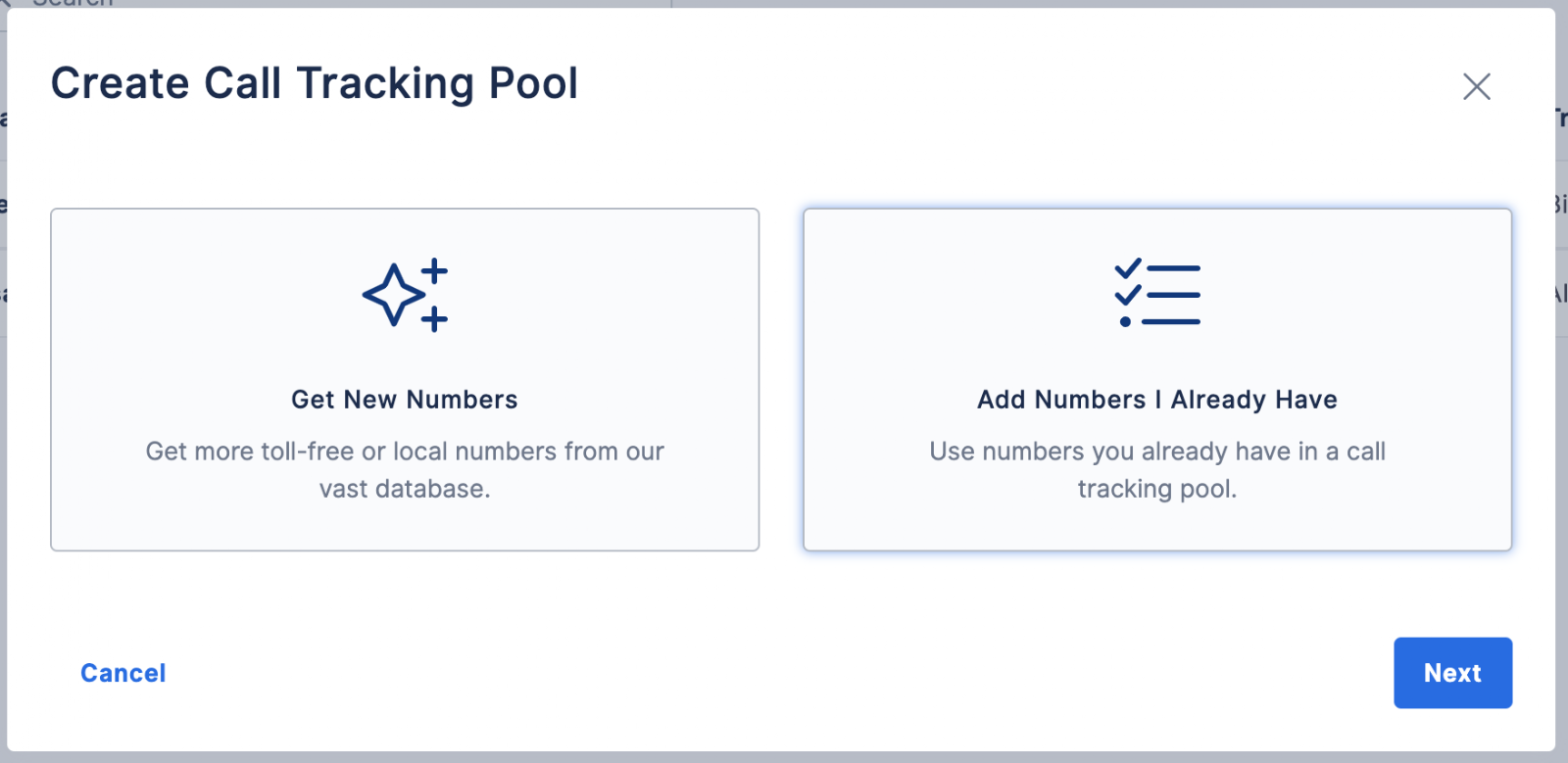Viewport: 1568px width, 763px height.
Task: Click the checklist icon for existing numbers
Action: (x=1157, y=294)
